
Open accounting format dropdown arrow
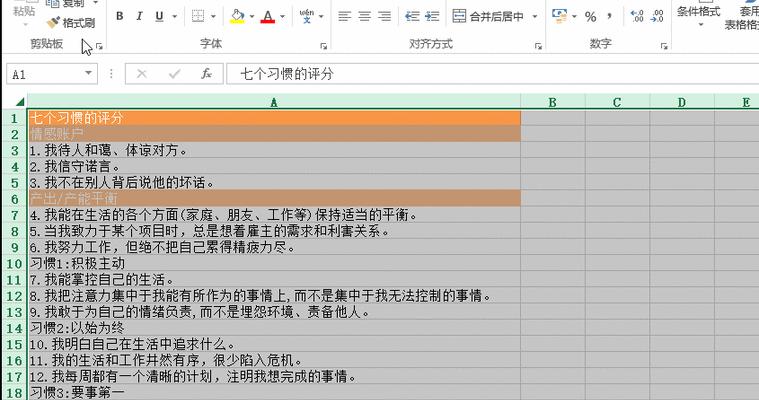point(574,16)
